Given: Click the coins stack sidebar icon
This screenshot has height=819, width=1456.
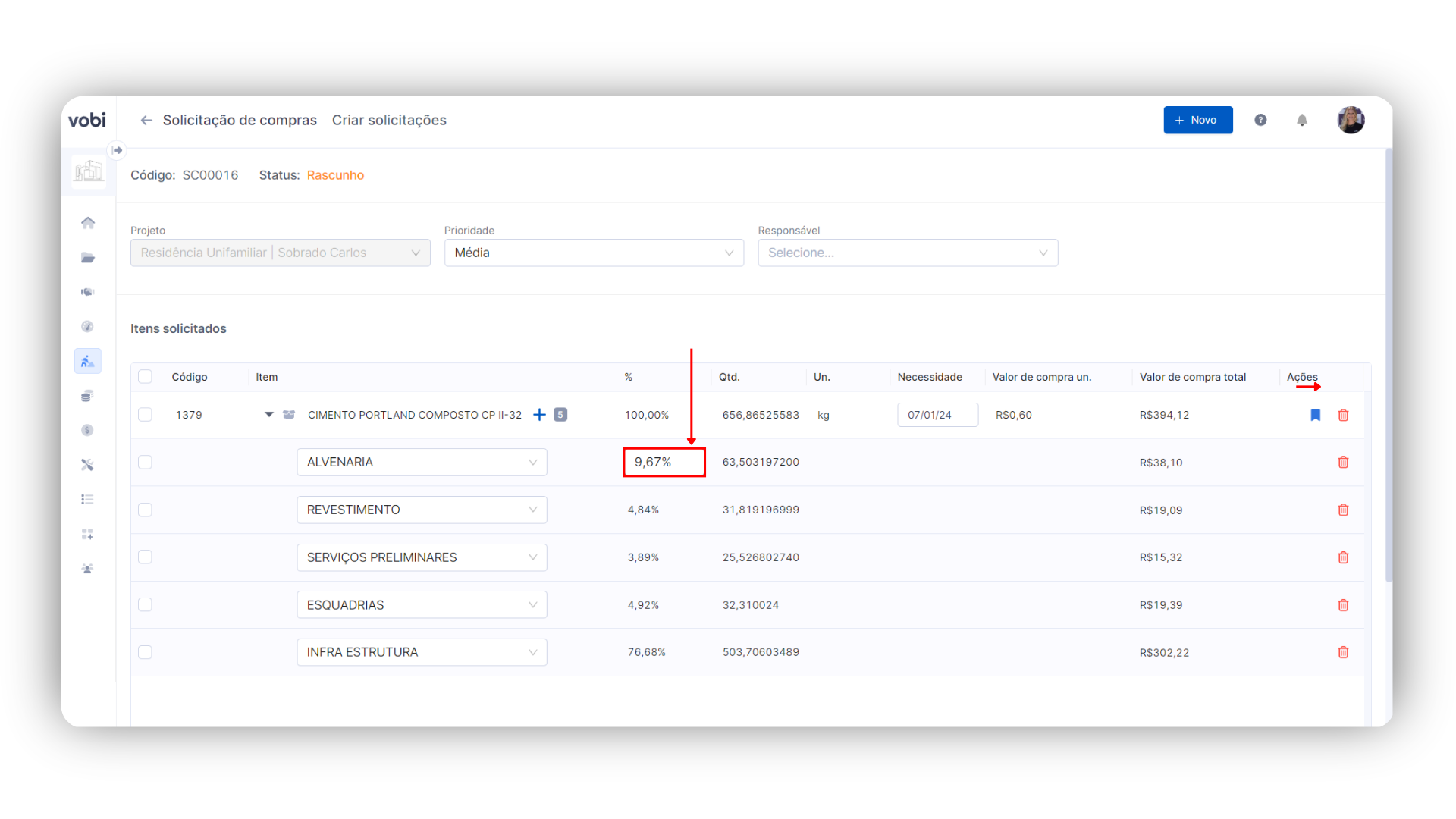Looking at the screenshot, I should tap(88, 396).
